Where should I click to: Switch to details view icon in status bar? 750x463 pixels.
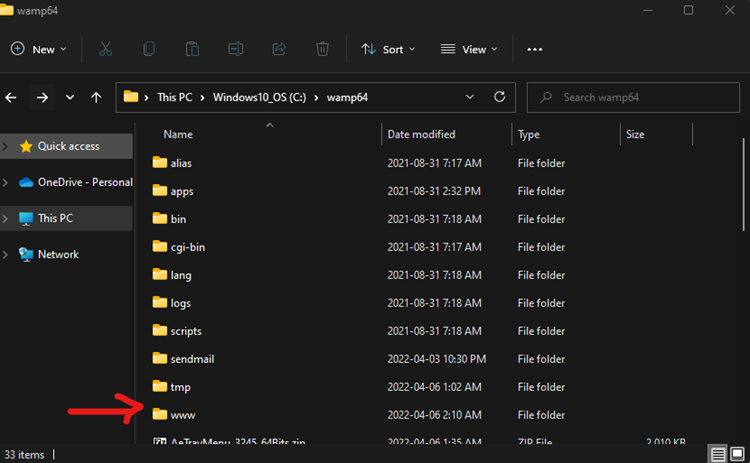[717, 454]
